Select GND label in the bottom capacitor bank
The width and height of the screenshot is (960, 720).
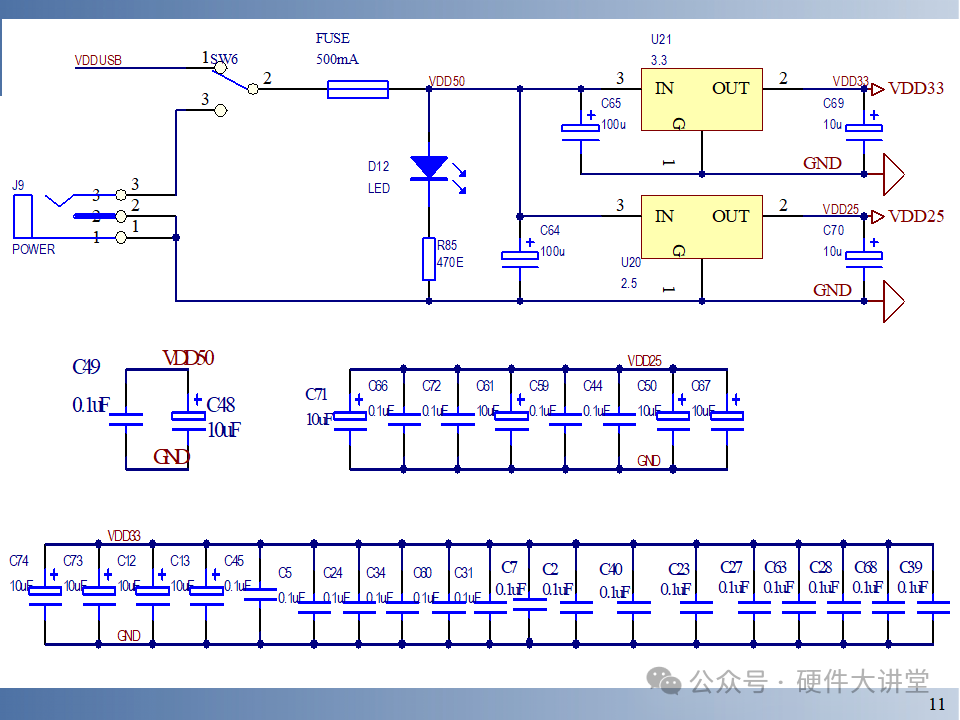129,636
